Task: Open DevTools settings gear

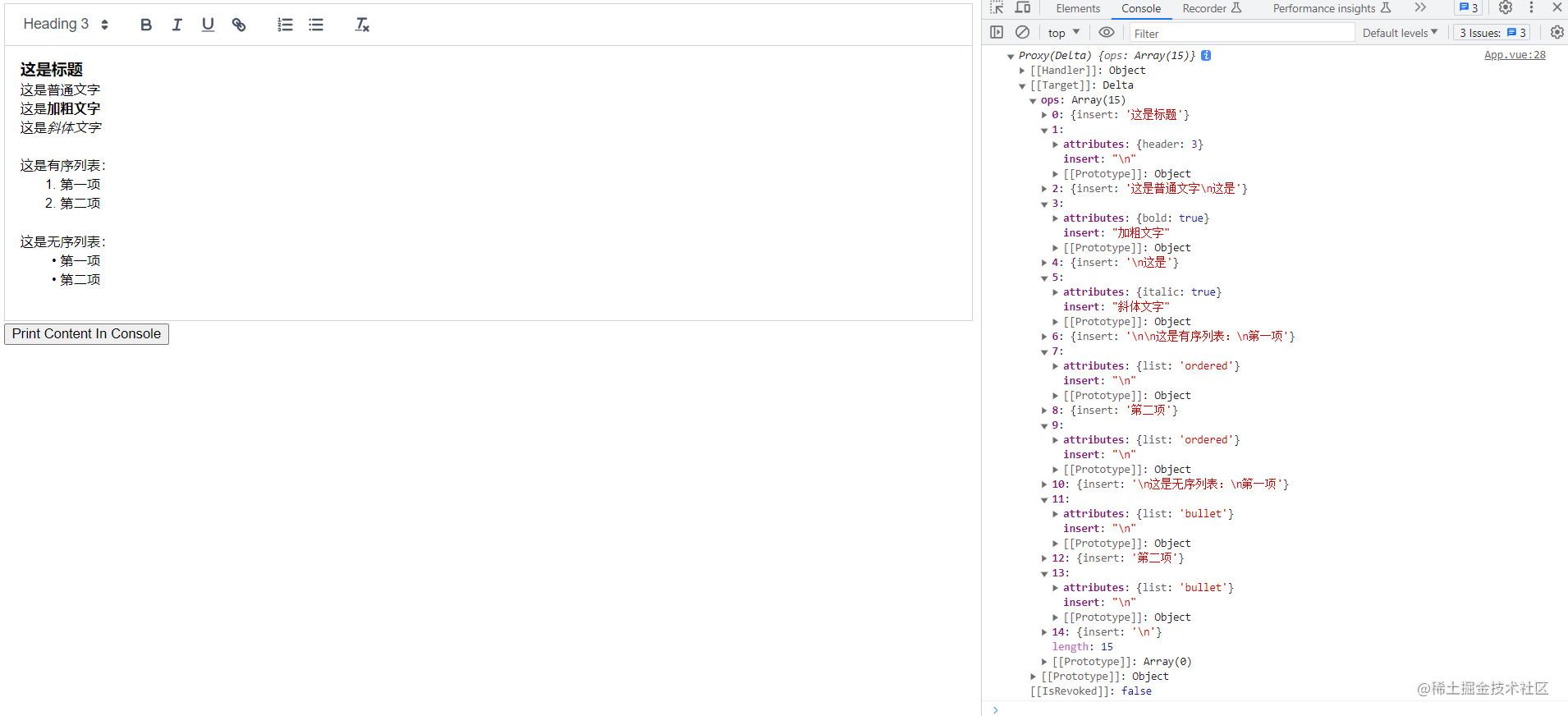Action: click(x=1506, y=8)
